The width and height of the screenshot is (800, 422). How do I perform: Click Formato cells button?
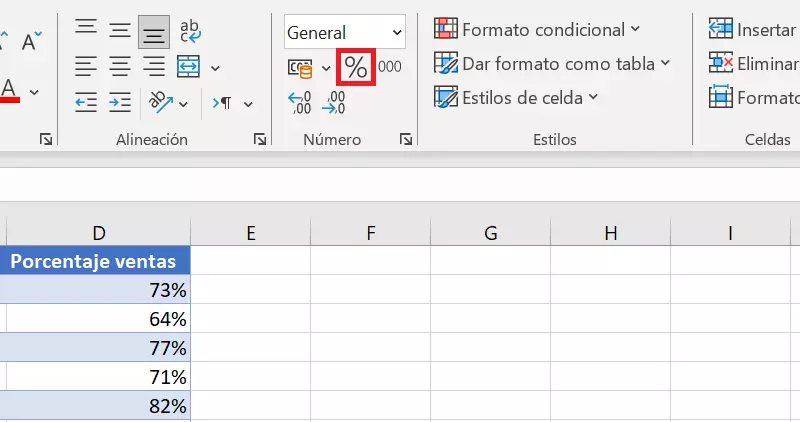[754, 97]
